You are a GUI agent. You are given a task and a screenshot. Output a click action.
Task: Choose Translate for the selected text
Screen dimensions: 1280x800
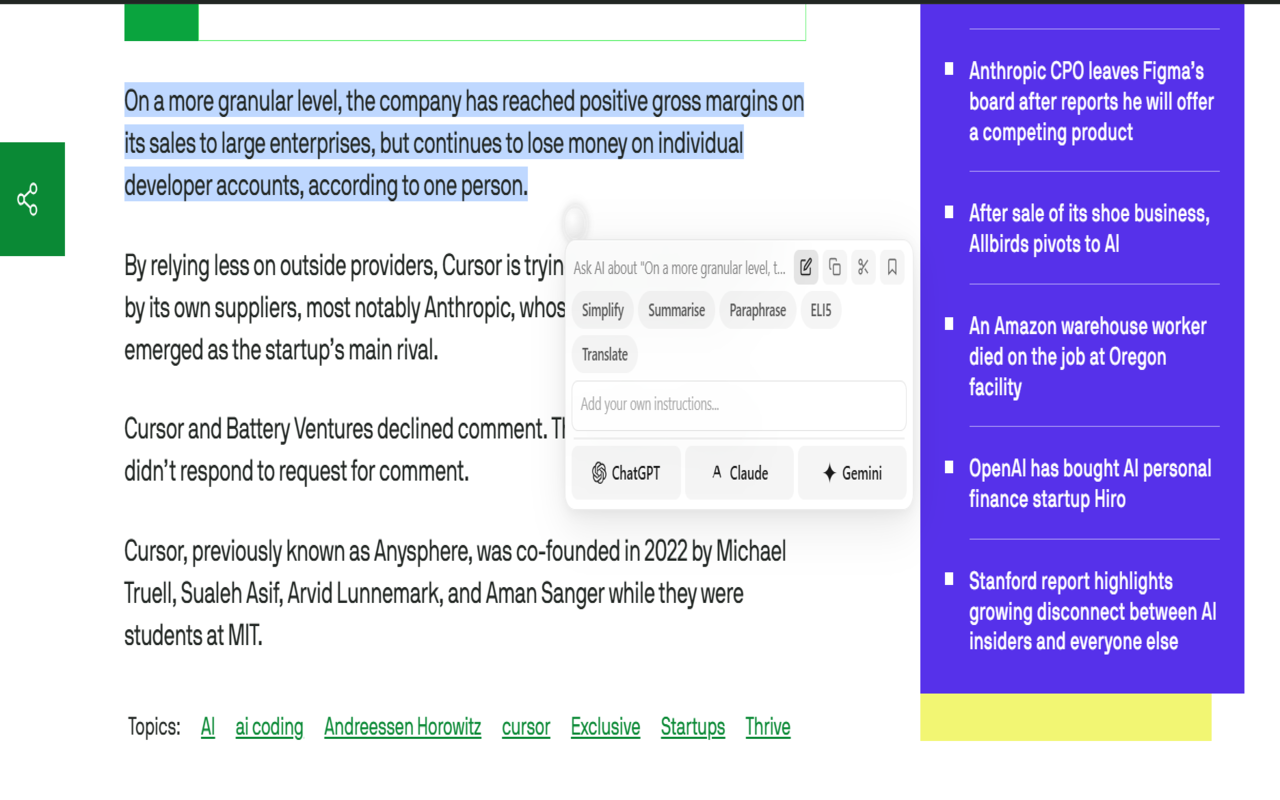[x=605, y=354]
